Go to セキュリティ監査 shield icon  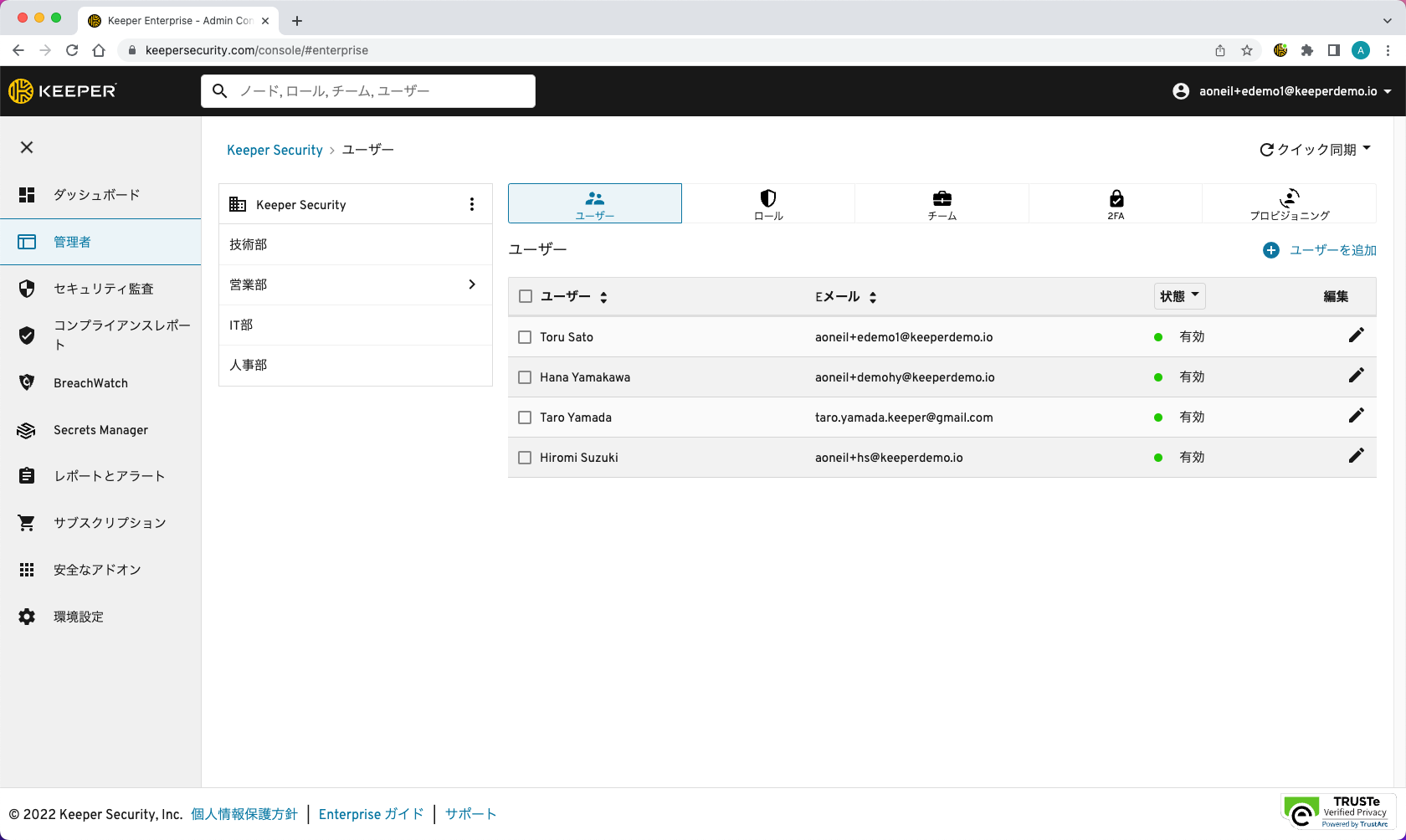(27, 289)
